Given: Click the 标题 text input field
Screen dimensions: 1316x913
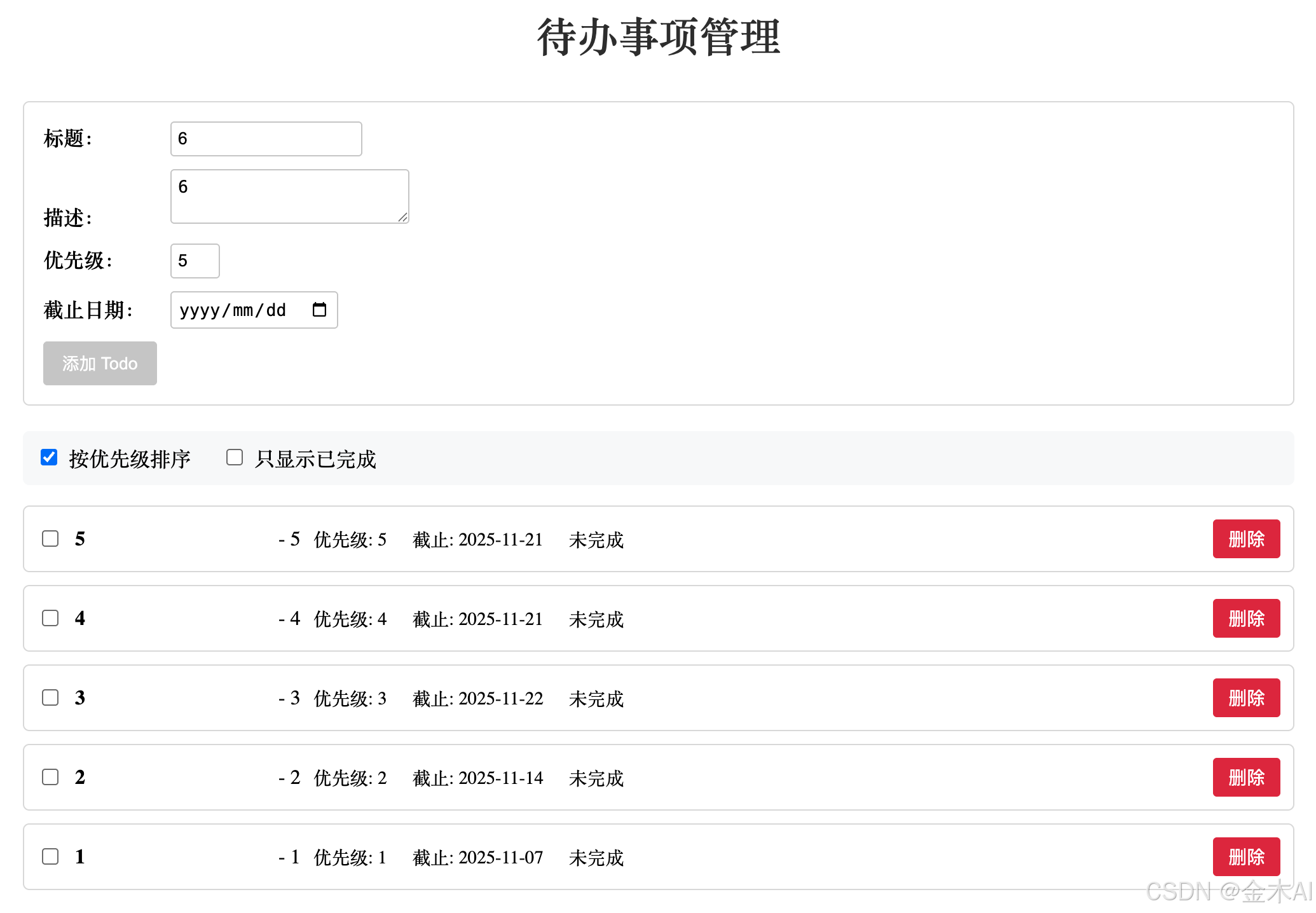Looking at the screenshot, I should tap(266, 138).
